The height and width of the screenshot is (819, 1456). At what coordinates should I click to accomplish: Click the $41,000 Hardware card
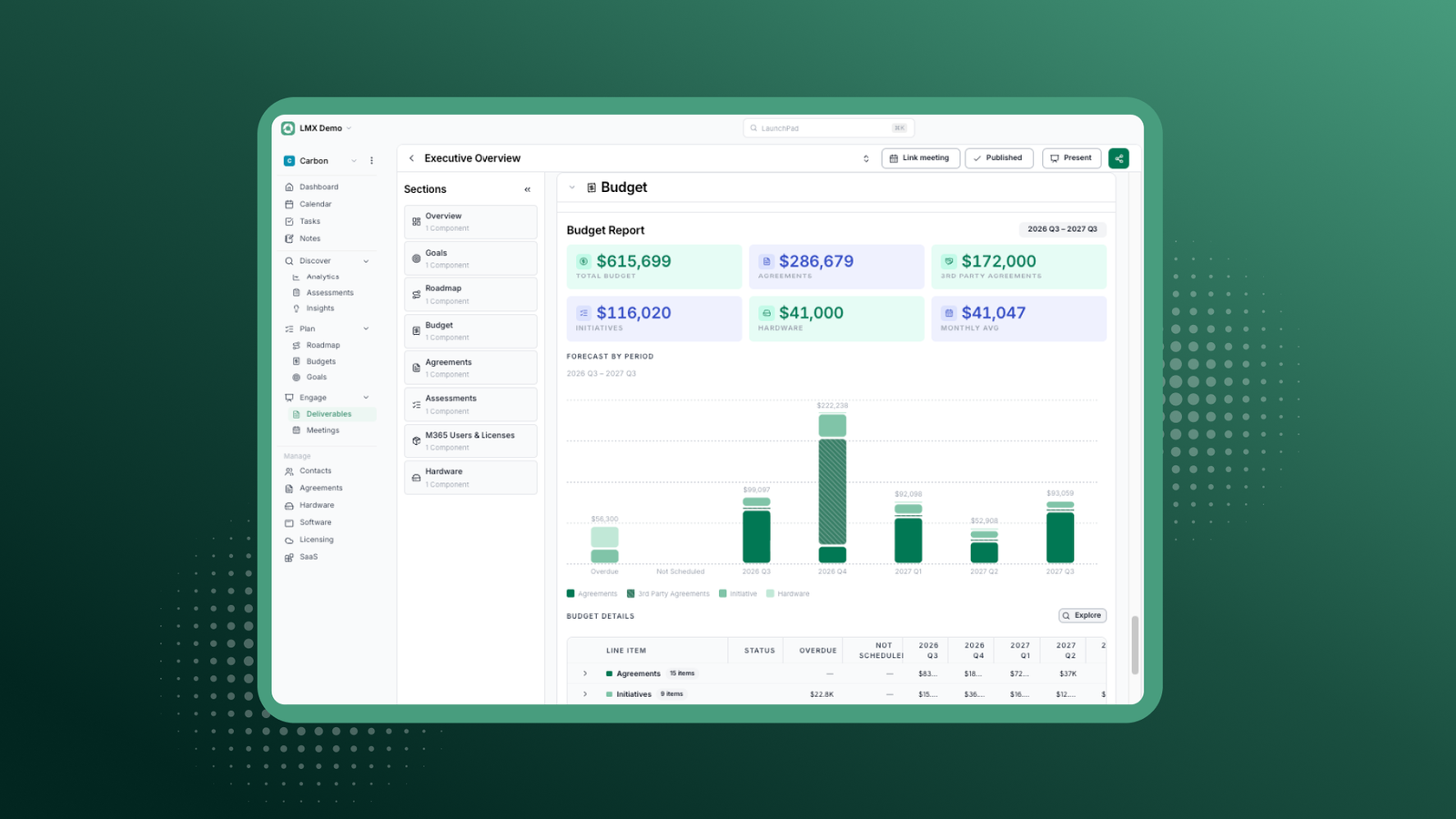(836, 318)
